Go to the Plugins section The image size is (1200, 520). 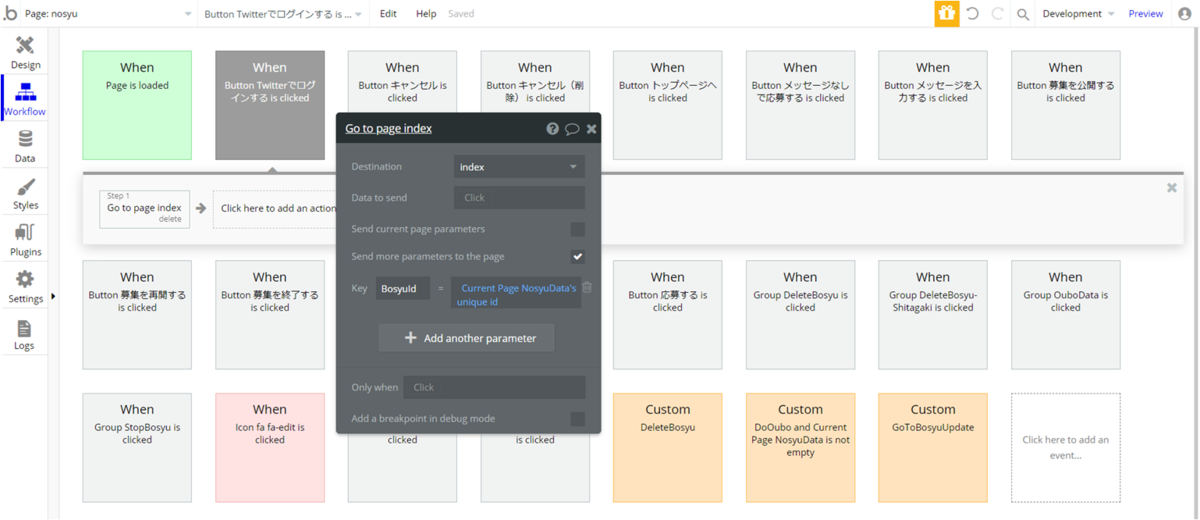coord(25,240)
